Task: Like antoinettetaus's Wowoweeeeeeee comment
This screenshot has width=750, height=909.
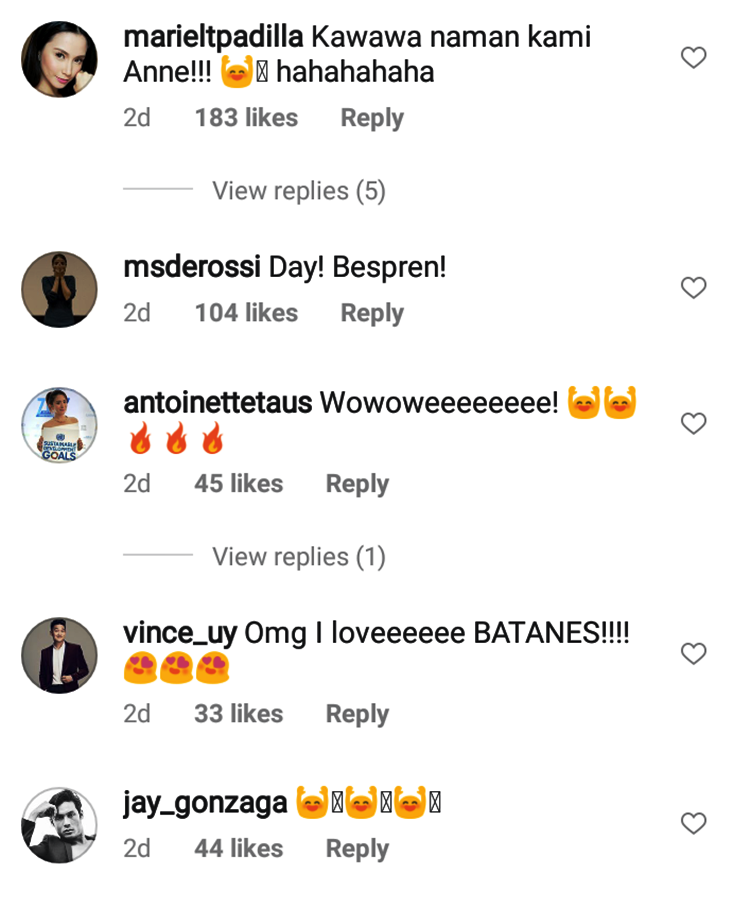Action: click(x=693, y=424)
